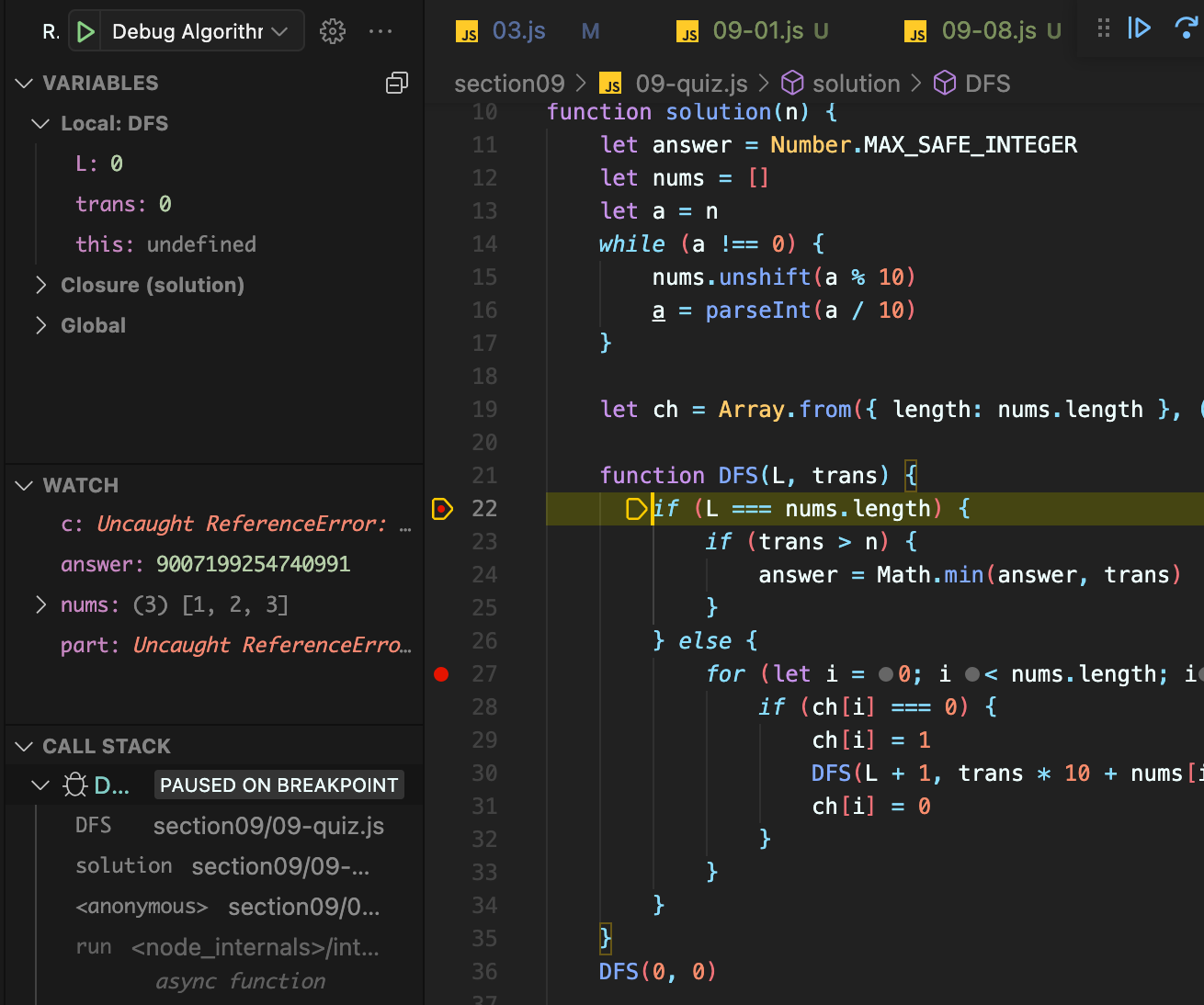
Task: Expand nums watch expression
Action: (x=40, y=605)
